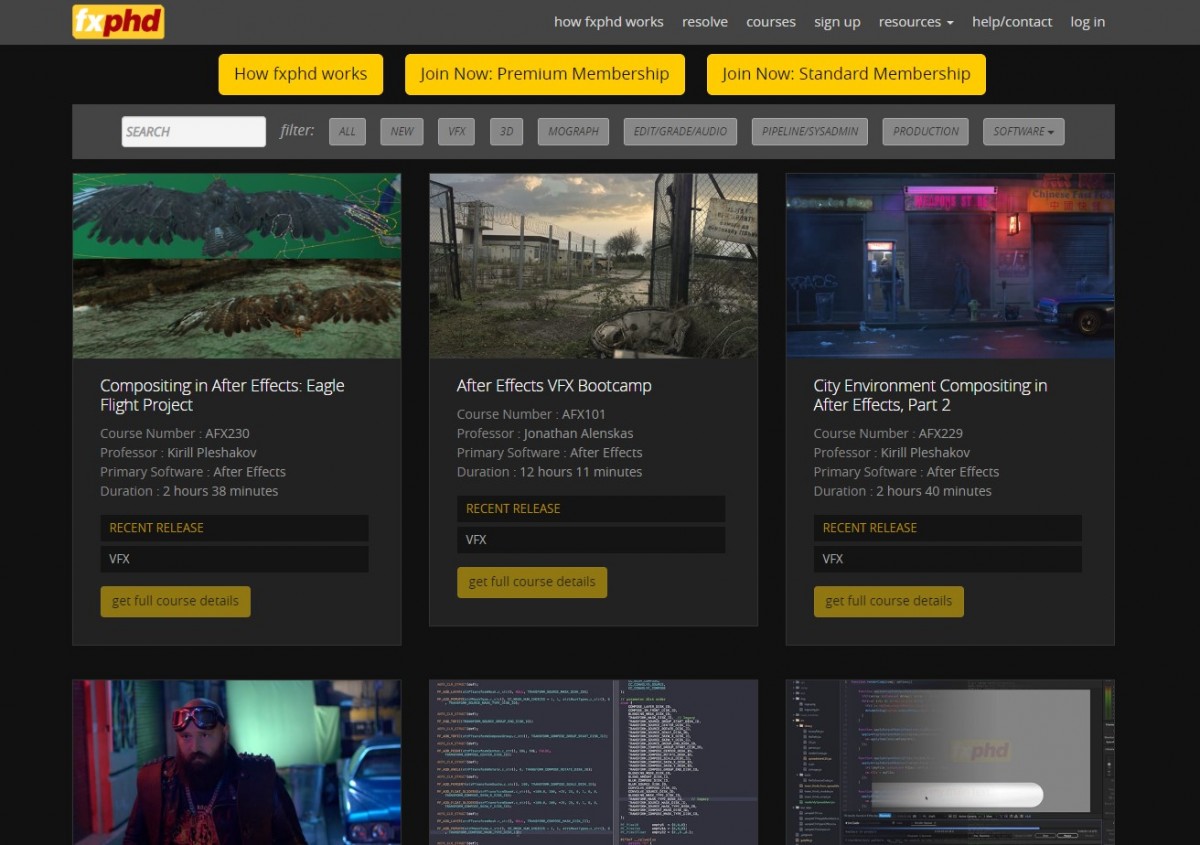Viewport: 1200px width, 845px height.
Task: Get full course details for AFX101
Action: (x=532, y=582)
